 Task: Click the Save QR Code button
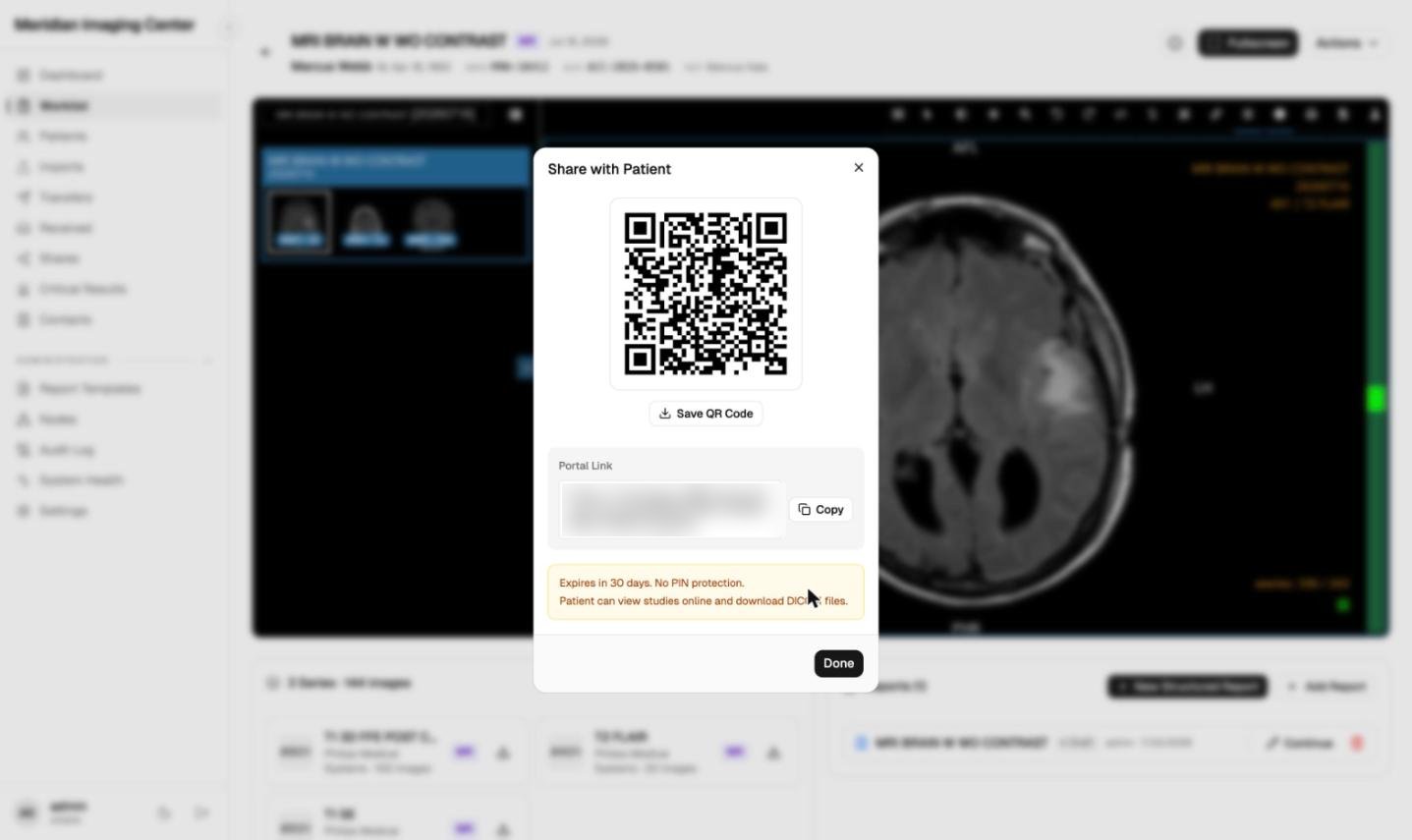pyautogui.click(x=706, y=414)
